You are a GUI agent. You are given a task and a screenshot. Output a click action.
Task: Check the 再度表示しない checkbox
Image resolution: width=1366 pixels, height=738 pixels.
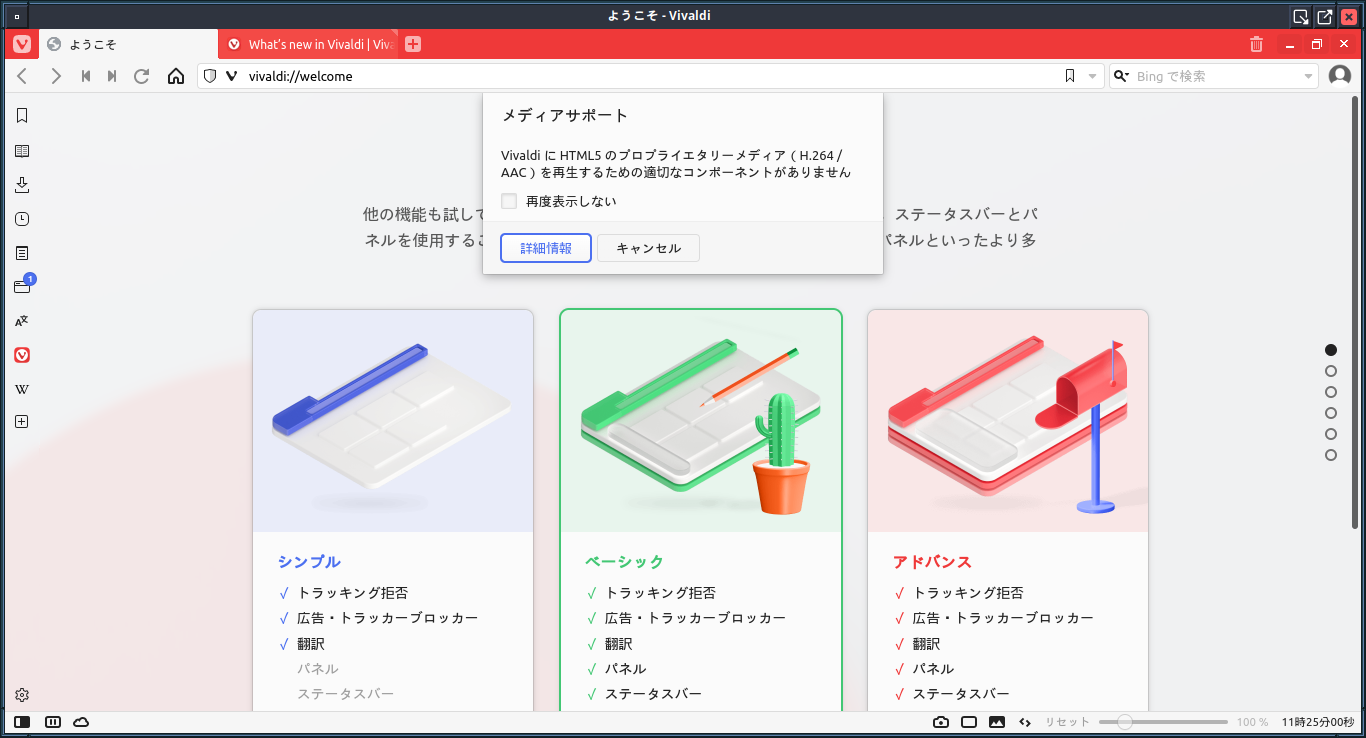pos(509,201)
